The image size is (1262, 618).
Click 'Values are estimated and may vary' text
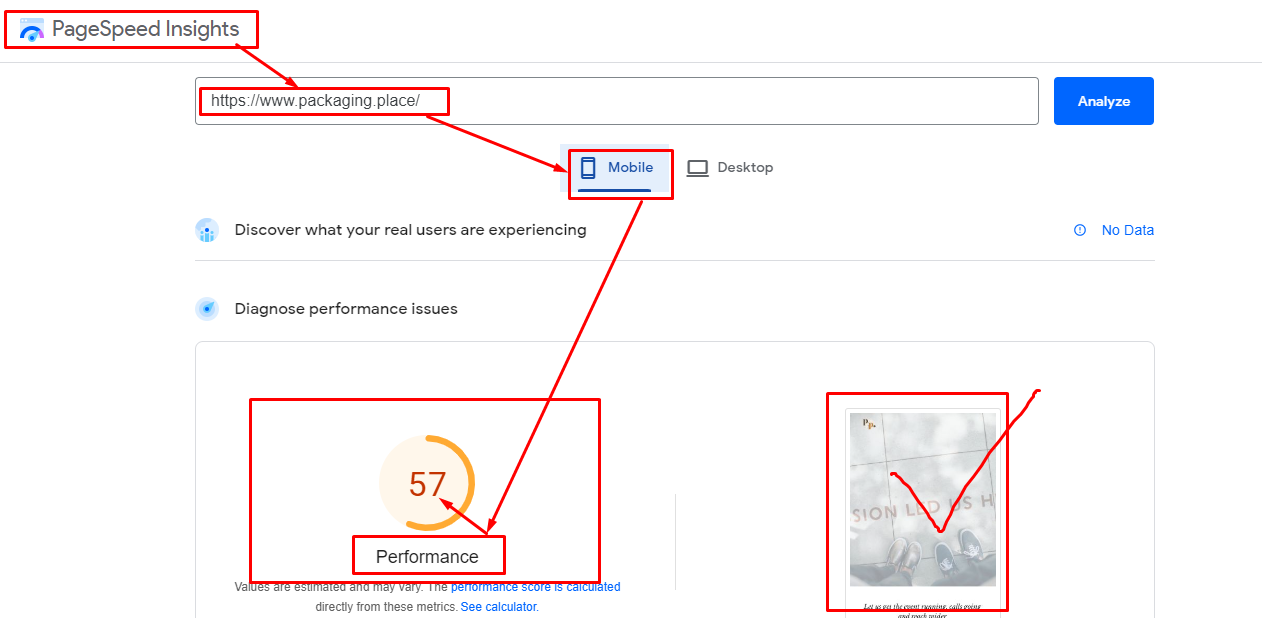point(329,587)
